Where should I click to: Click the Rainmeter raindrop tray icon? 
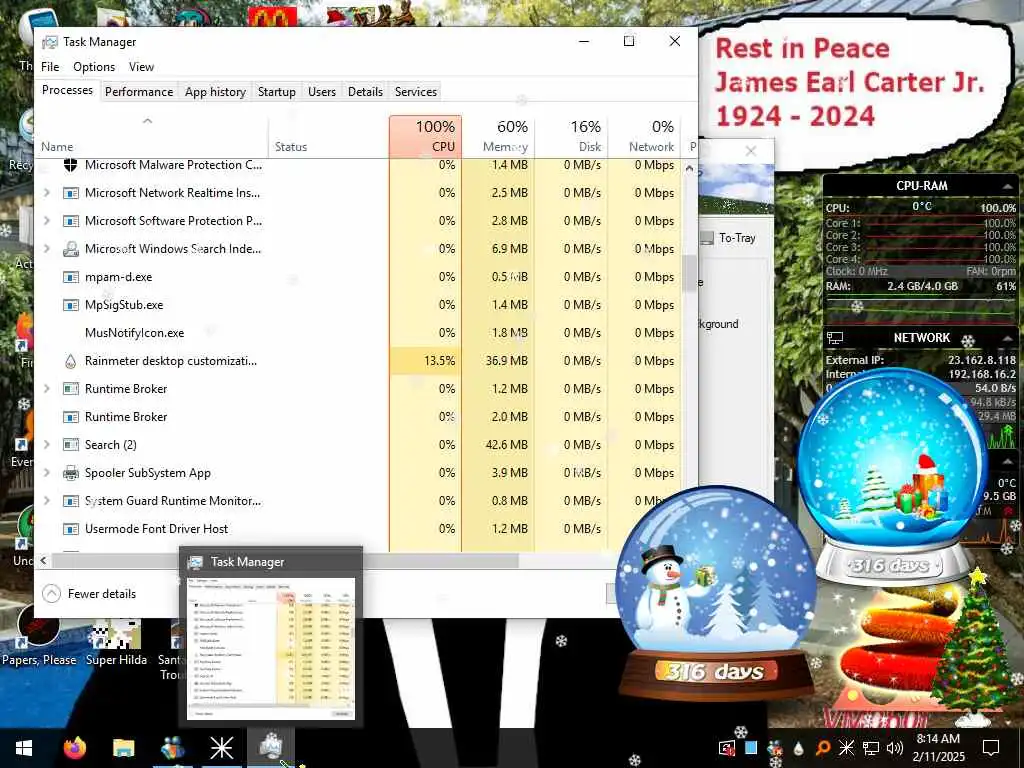pos(798,748)
